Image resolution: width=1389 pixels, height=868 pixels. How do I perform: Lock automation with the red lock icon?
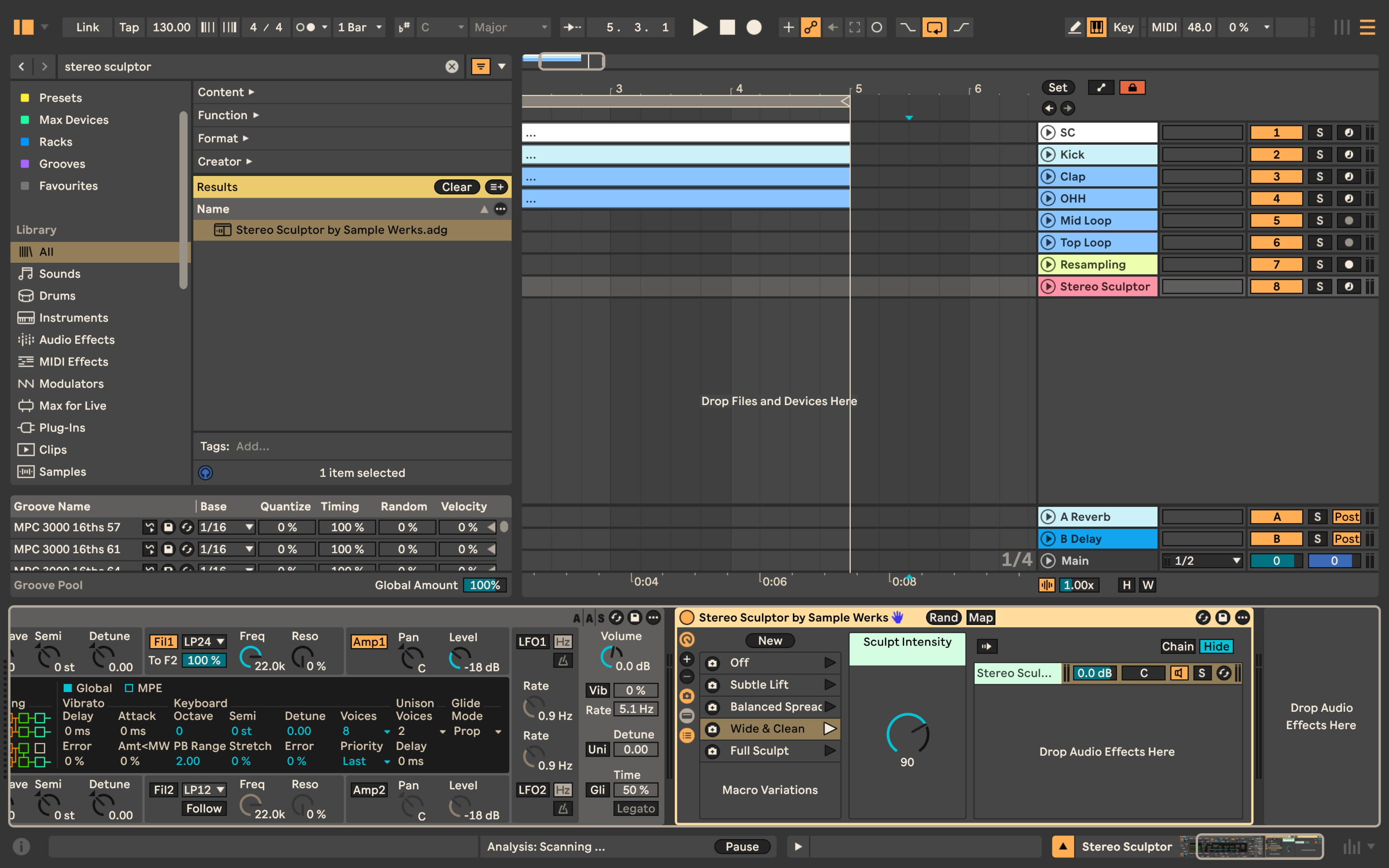[1132, 87]
